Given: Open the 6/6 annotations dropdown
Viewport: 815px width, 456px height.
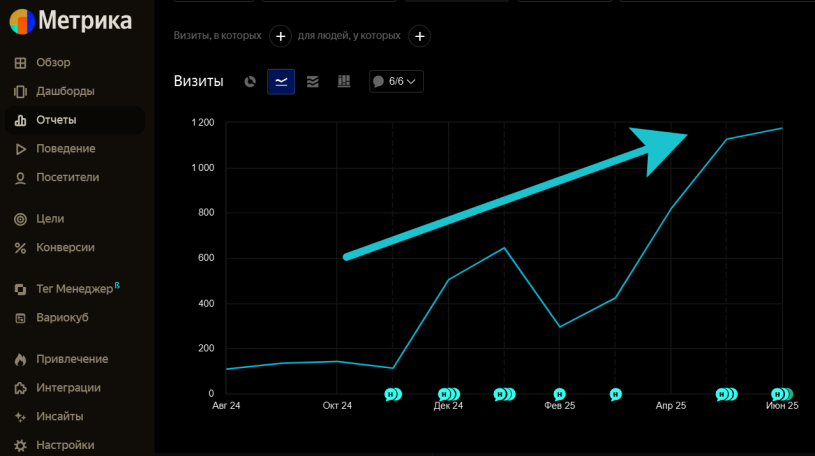Looking at the screenshot, I should coord(396,82).
